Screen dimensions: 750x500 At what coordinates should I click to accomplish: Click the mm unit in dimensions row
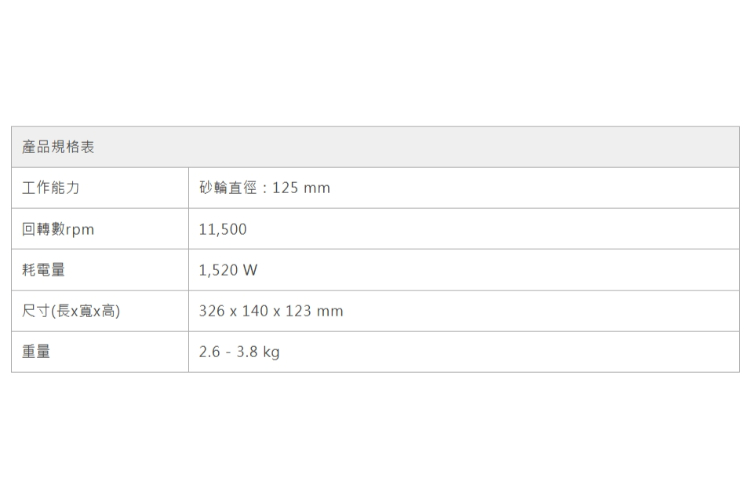[331, 311]
